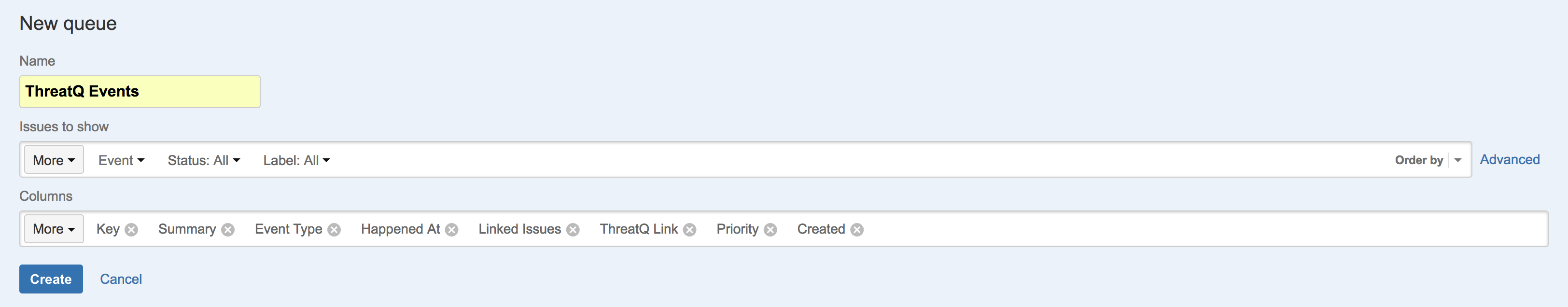Open the Status: All dropdown
The height and width of the screenshot is (307, 1568).
pyautogui.click(x=204, y=160)
